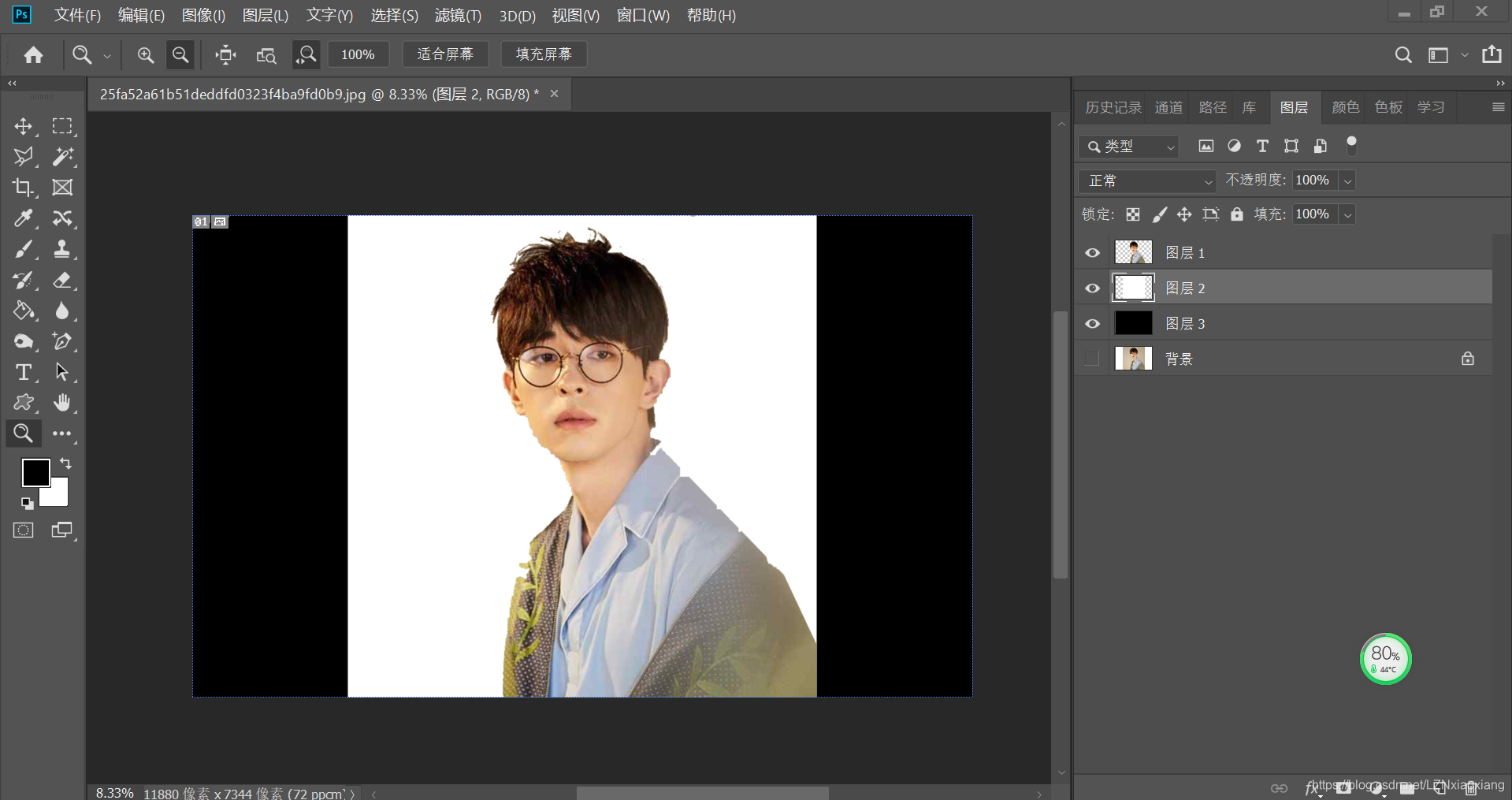The image size is (1512, 800).
Task: Switch to the 历史记录 tab
Action: coord(1113,107)
